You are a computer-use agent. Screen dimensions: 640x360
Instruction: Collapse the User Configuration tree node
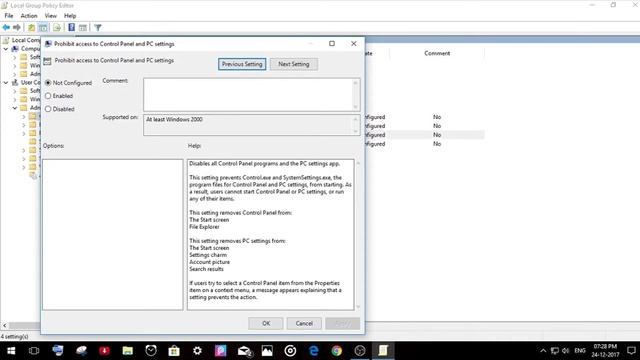point(6,82)
